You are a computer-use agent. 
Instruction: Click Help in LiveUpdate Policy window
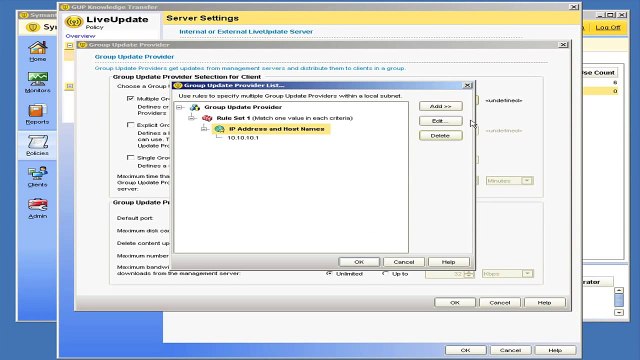coord(555,350)
